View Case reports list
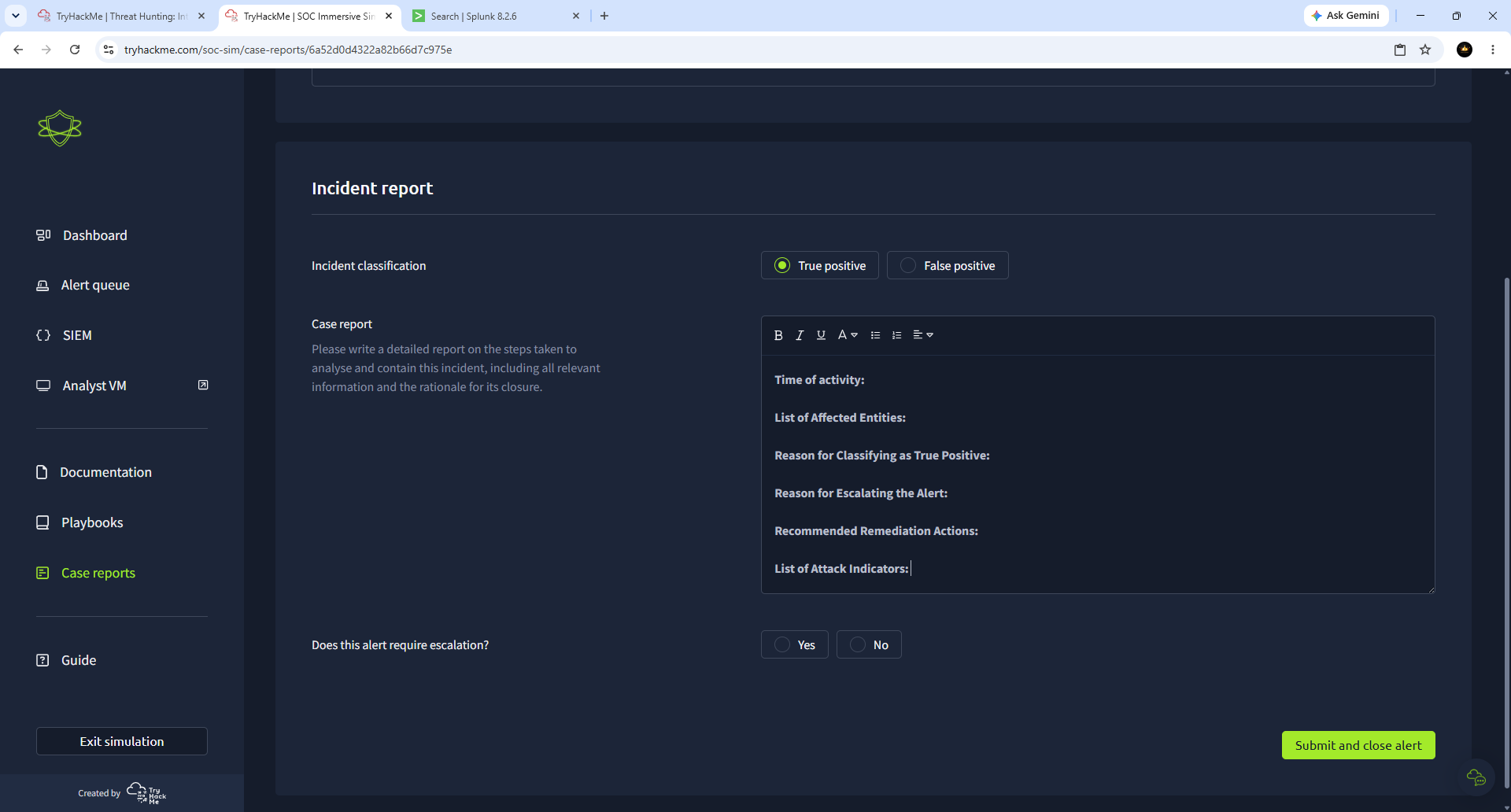This screenshot has height=812, width=1511. 86,573
